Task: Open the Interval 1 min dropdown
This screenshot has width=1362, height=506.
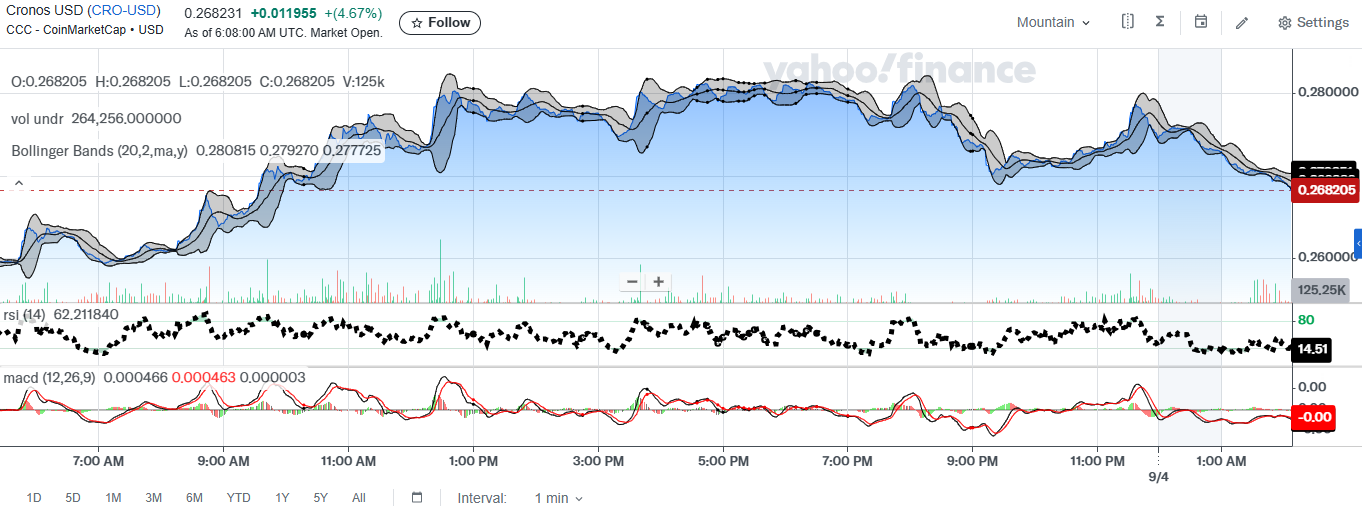Action: (558, 498)
